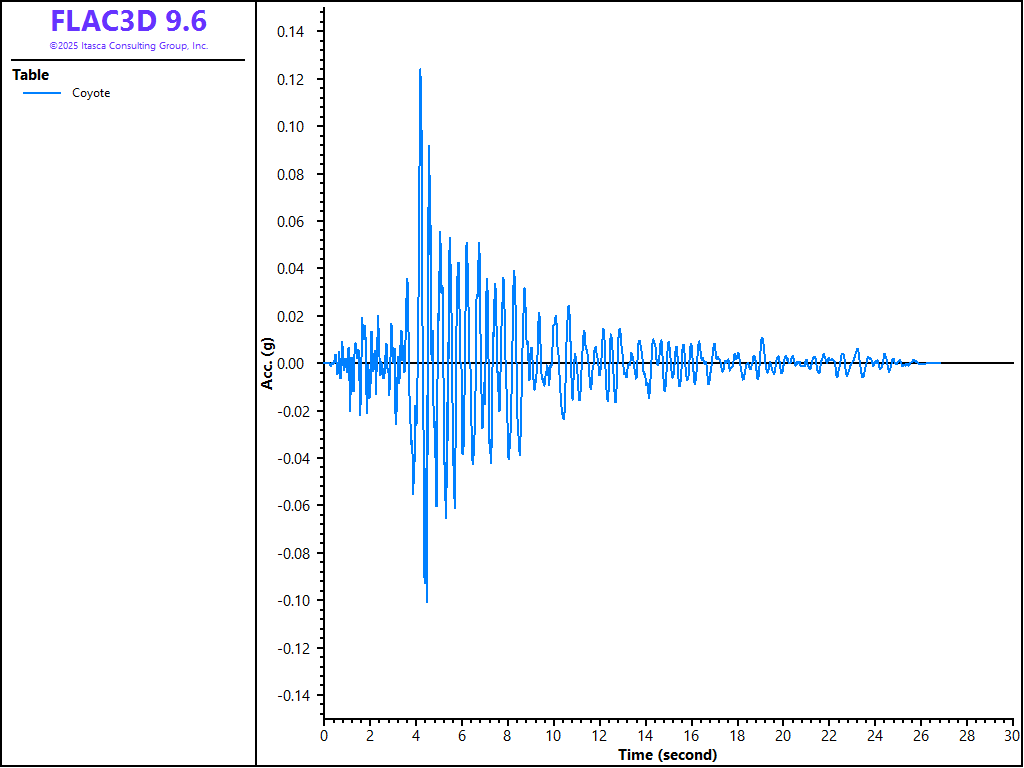
Task: Click the Itasca Consulting Group copyright text
Action: [x=129, y=46]
